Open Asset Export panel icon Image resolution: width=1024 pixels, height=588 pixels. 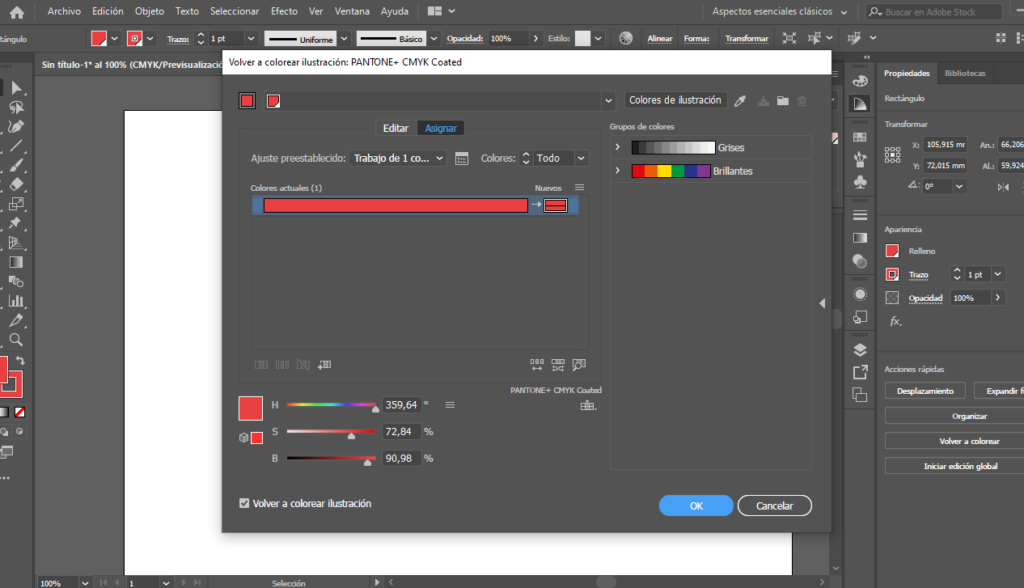(860, 372)
